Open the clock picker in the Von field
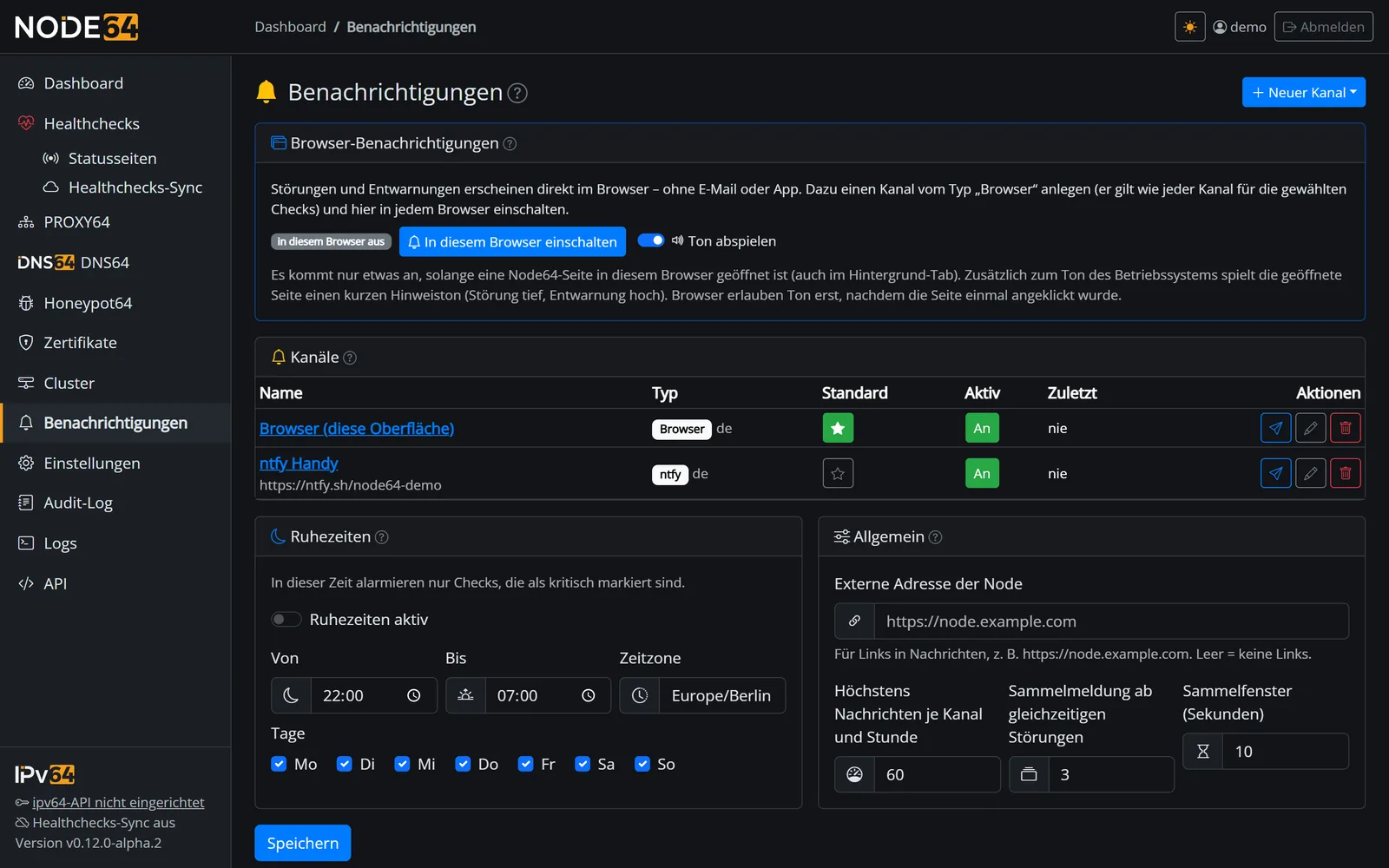Viewport: 1389px width, 868px height. 413,695
